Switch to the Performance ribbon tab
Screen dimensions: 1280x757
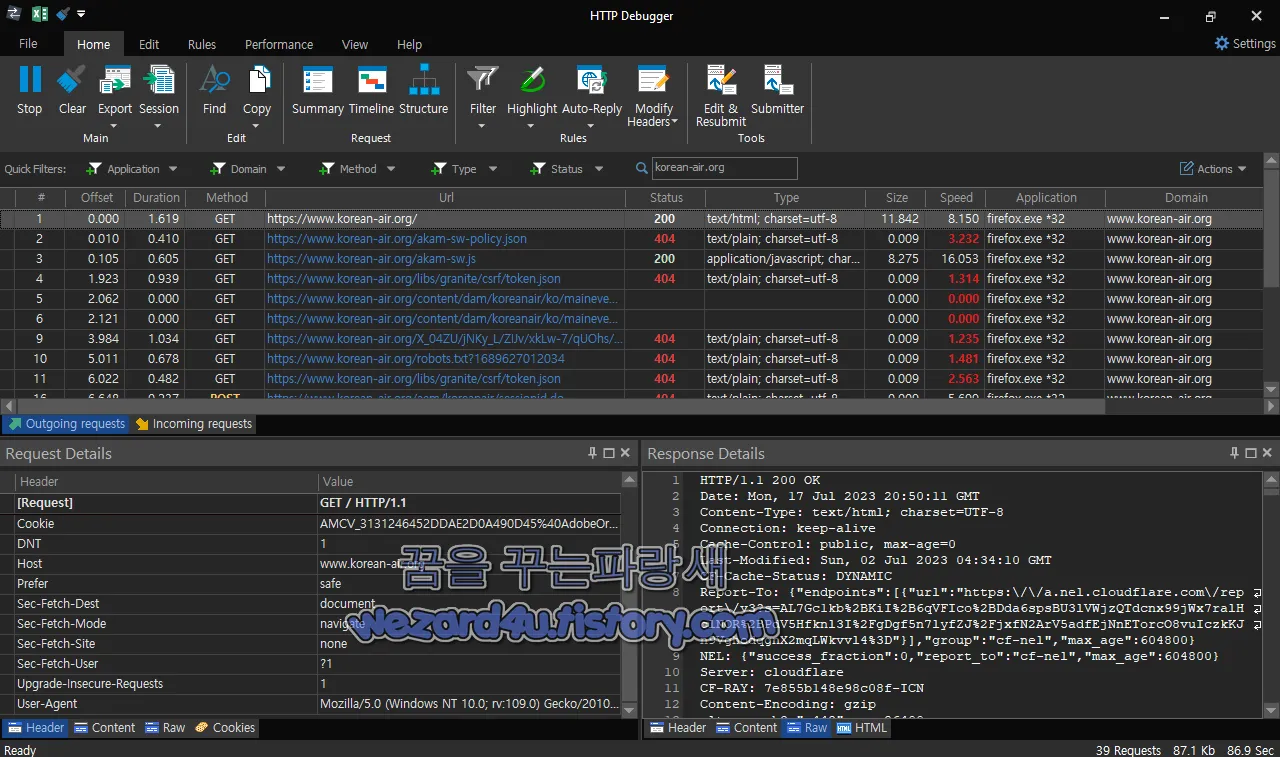279,44
